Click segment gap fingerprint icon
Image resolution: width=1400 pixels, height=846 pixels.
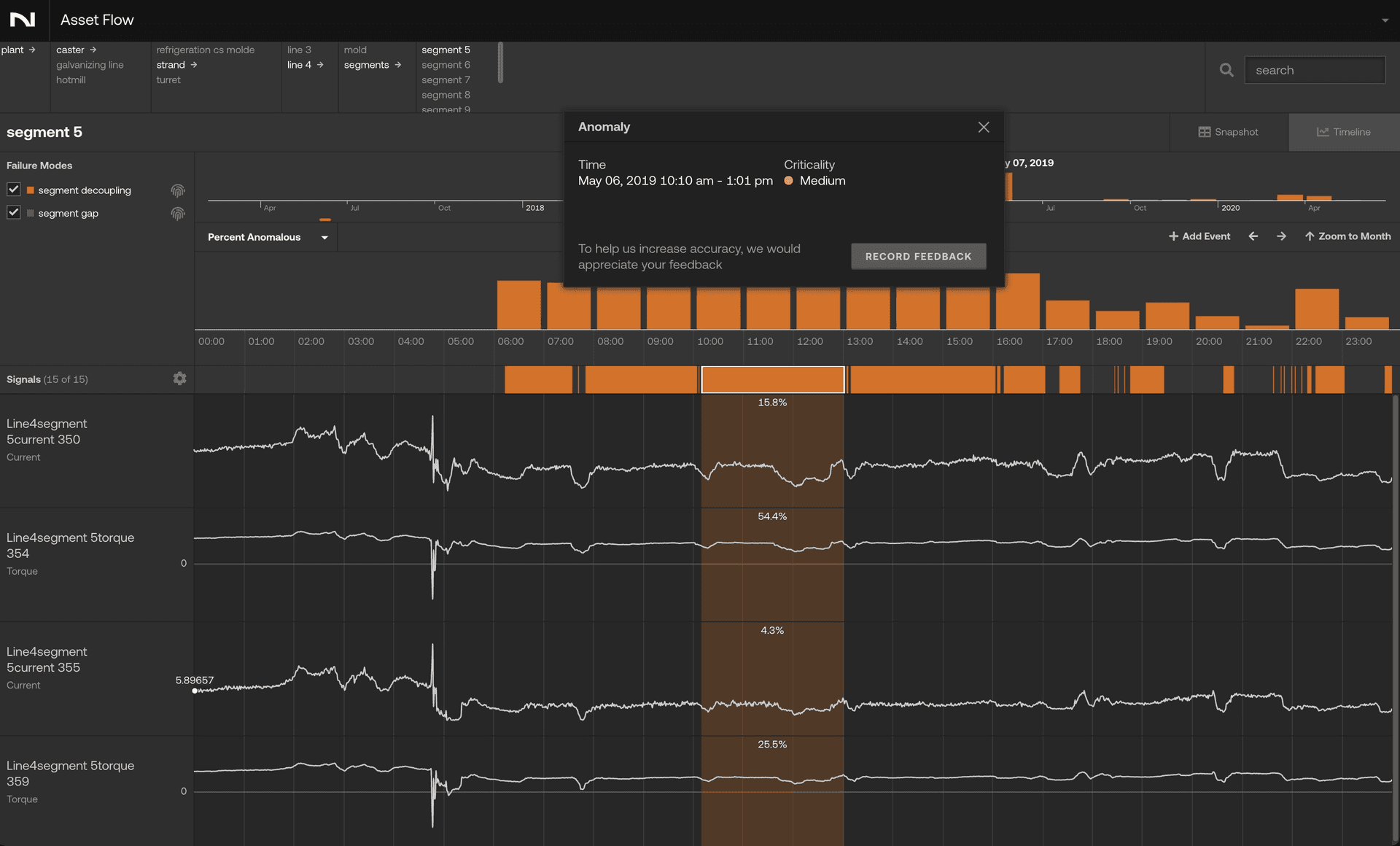(178, 214)
